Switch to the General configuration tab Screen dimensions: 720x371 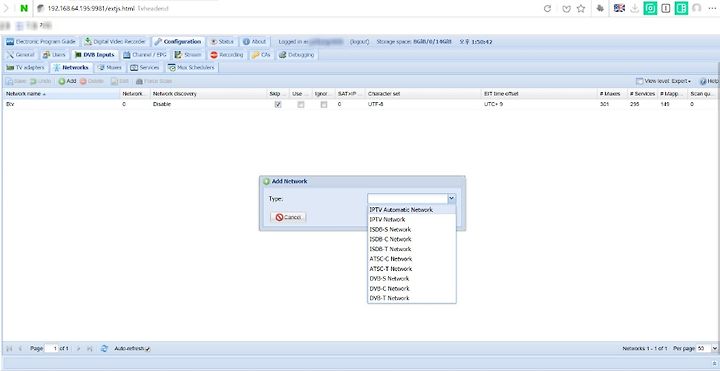point(21,55)
